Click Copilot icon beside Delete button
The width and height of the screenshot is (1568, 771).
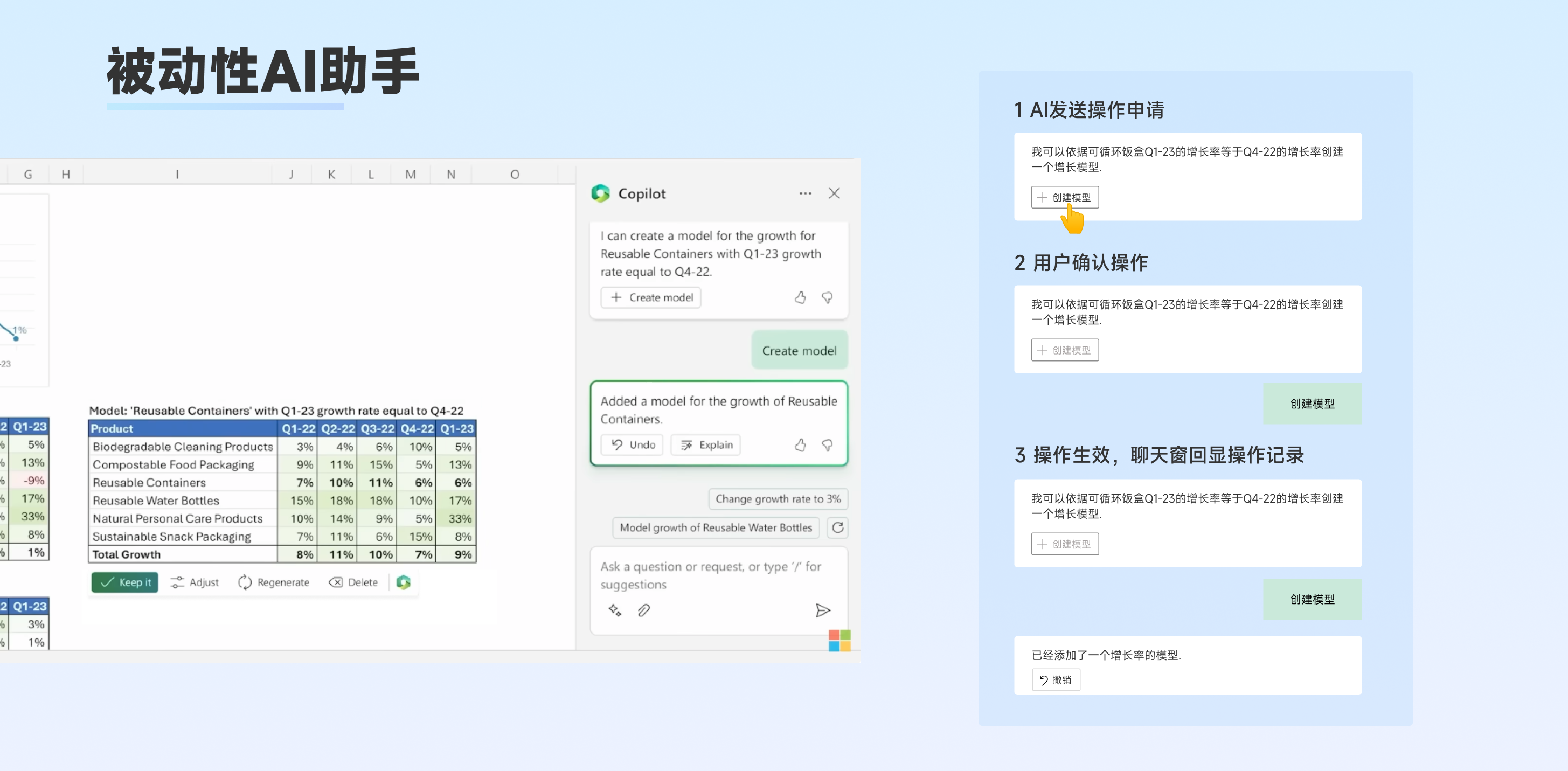[x=403, y=582]
